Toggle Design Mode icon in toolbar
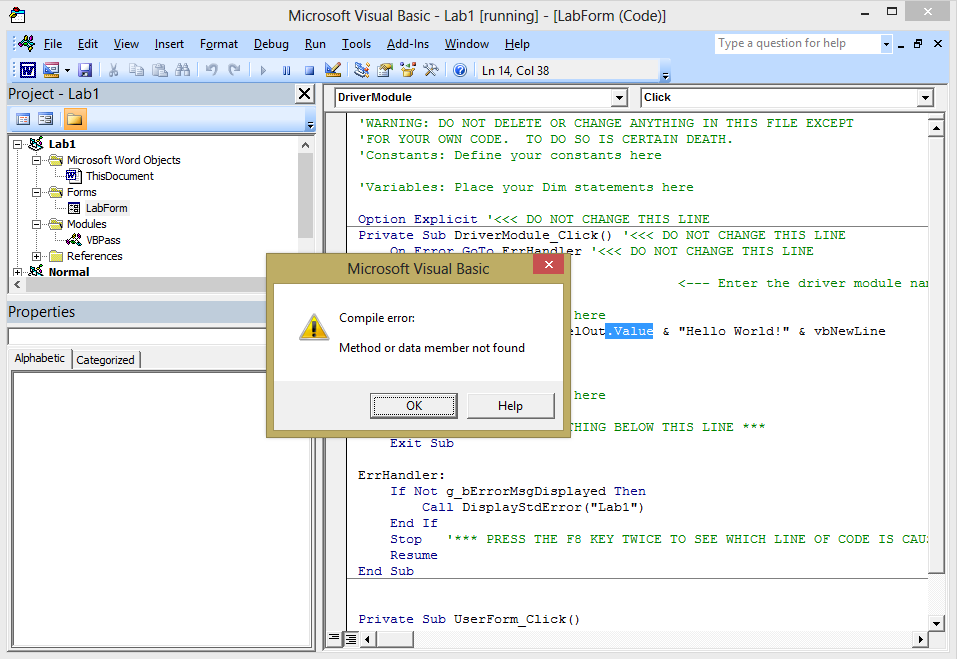 point(333,70)
